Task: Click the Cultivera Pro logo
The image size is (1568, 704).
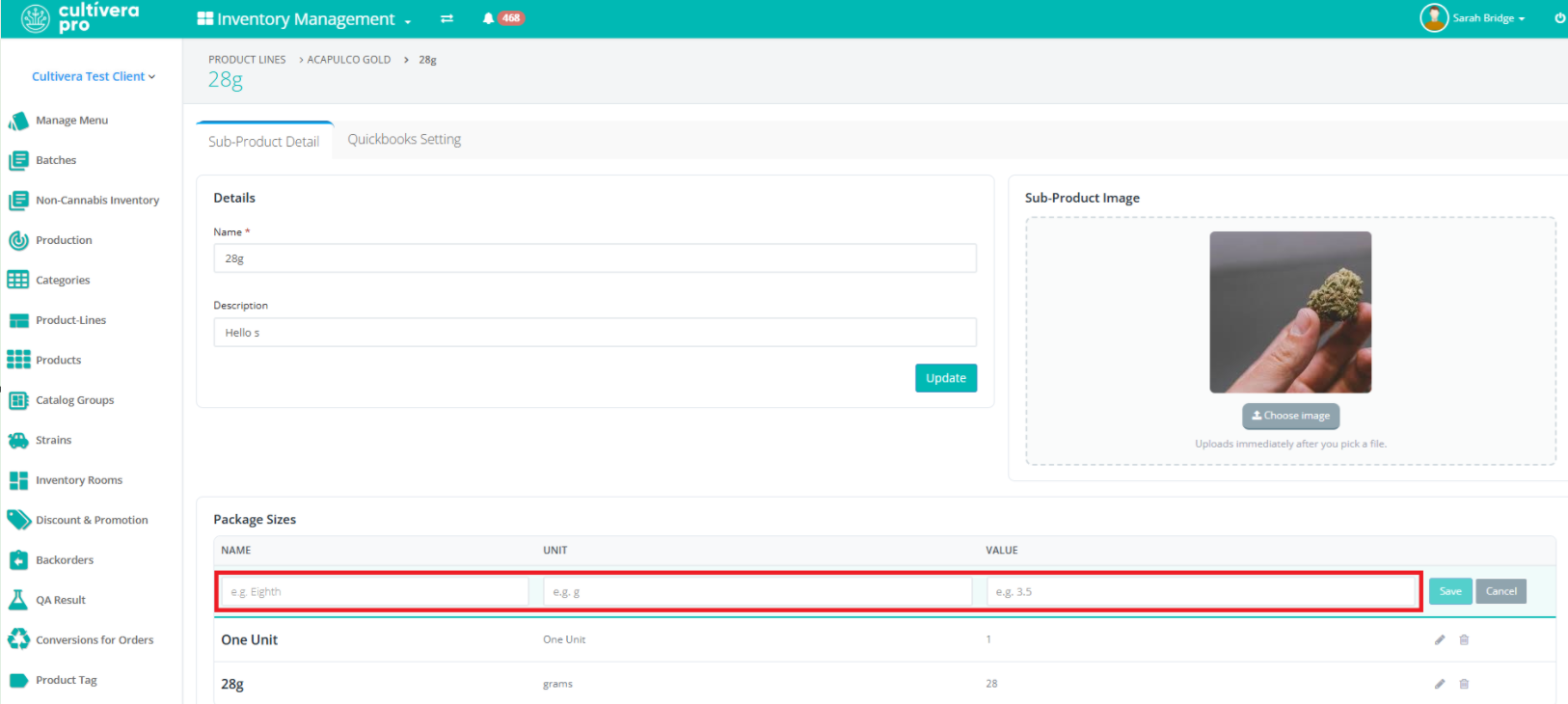Action: tap(81, 17)
